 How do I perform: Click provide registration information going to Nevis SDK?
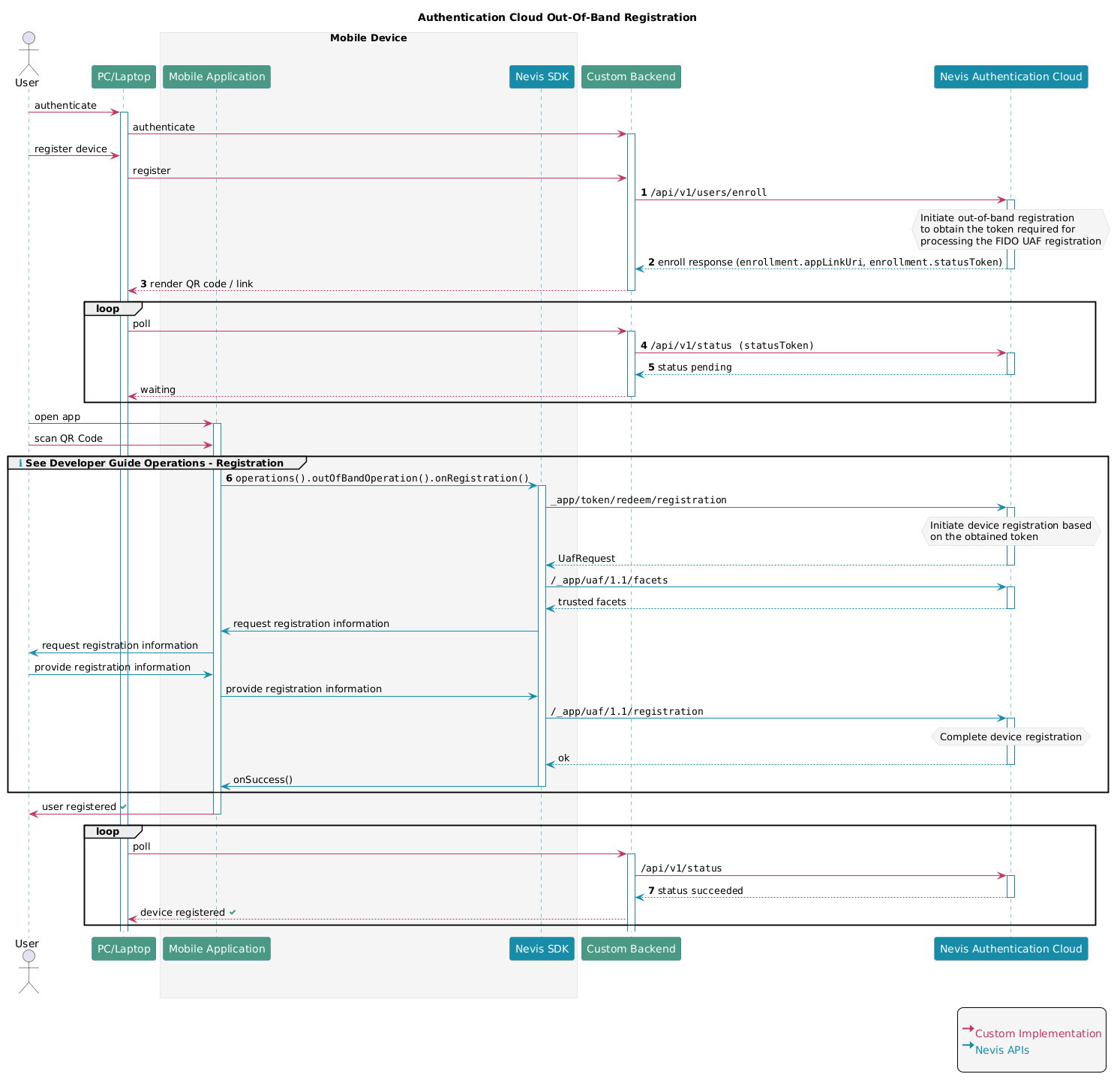click(x=304, y=689)
